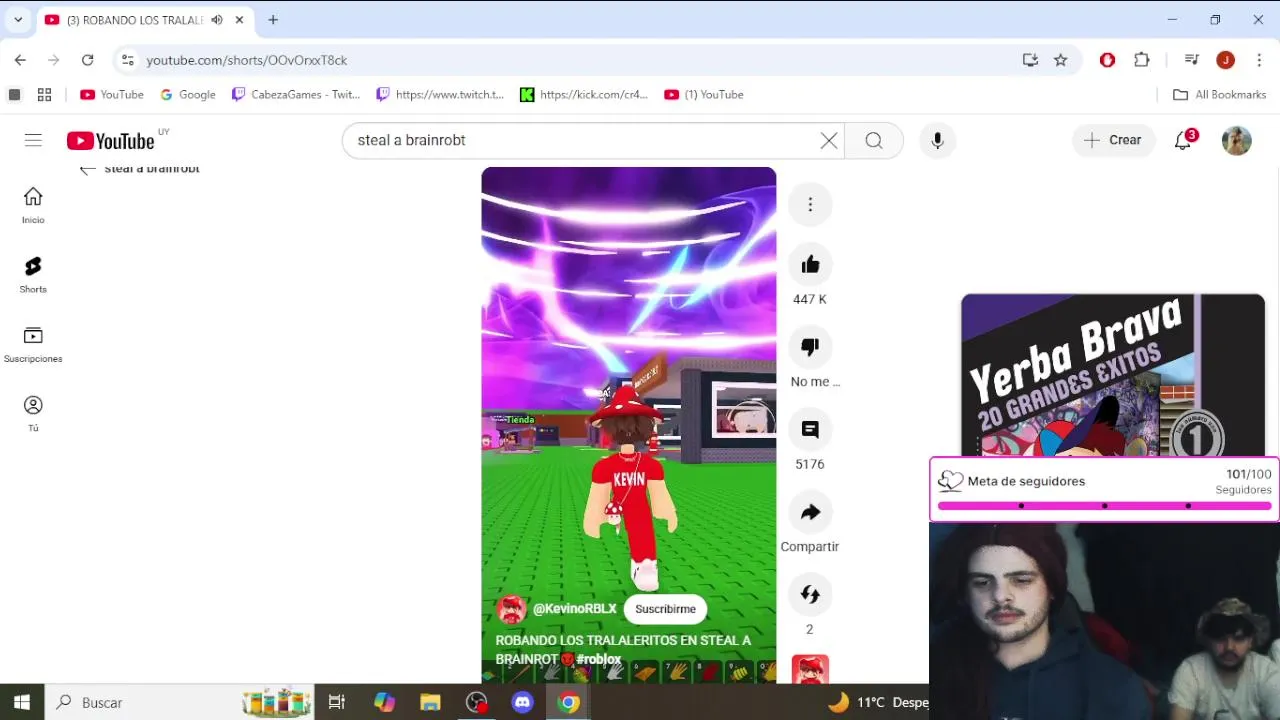Open the Short's three-dot options menu
1280x720 pixels.
tap(810, 205)
